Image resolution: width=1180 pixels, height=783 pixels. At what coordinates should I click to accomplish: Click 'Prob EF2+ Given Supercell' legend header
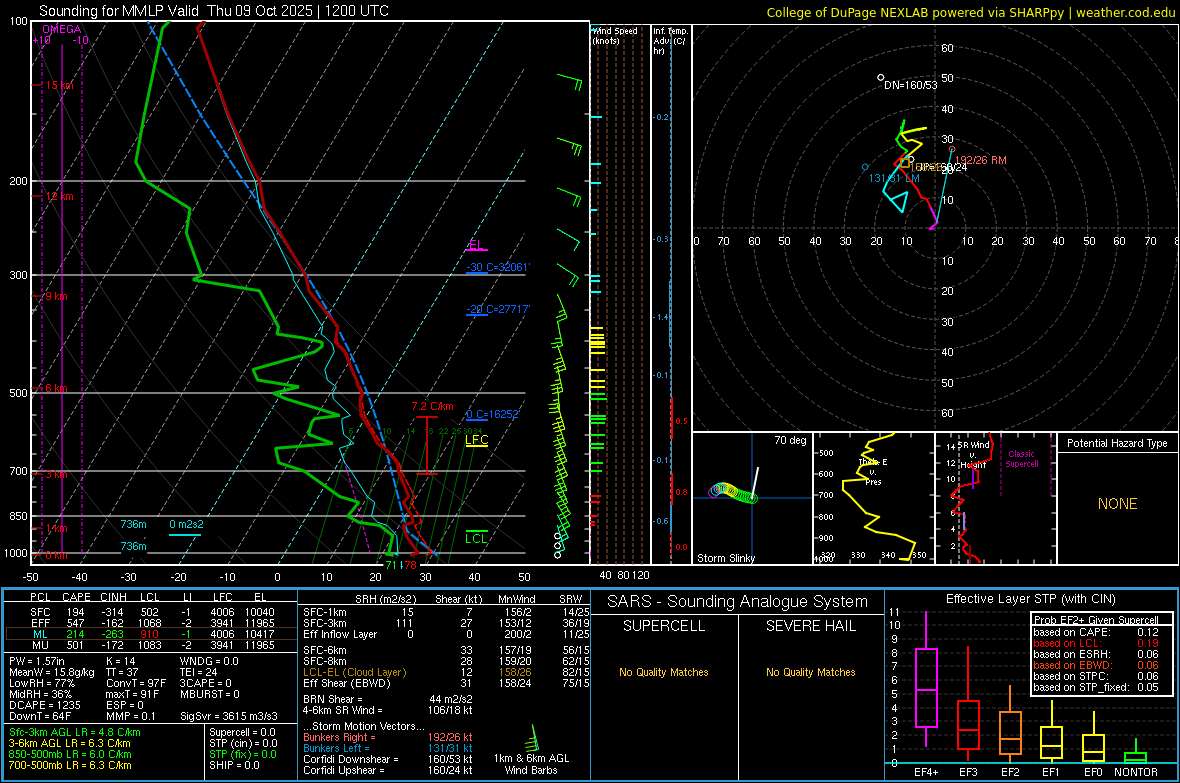pos(1096,620)
